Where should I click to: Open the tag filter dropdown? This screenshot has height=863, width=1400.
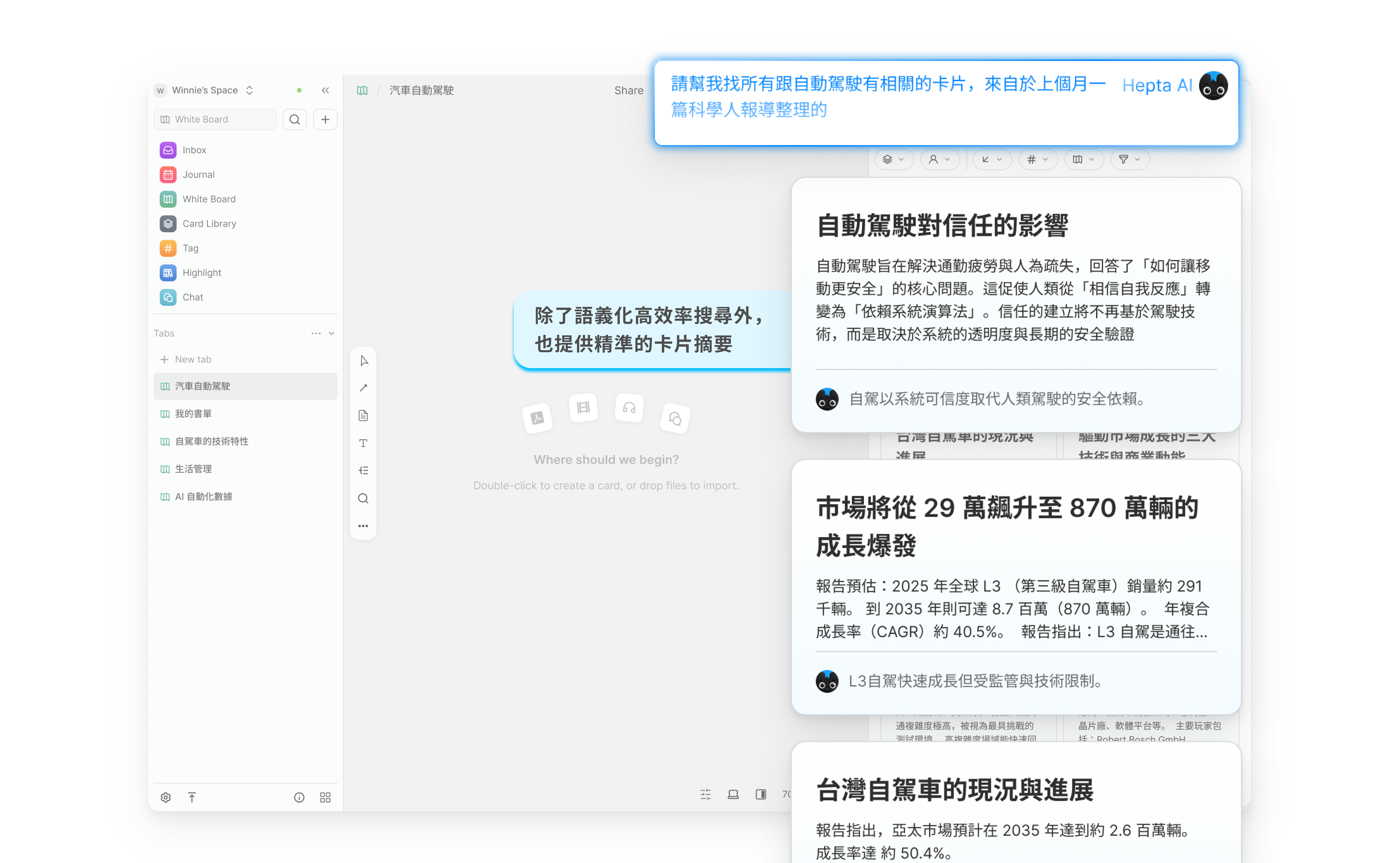point(1037,159)
